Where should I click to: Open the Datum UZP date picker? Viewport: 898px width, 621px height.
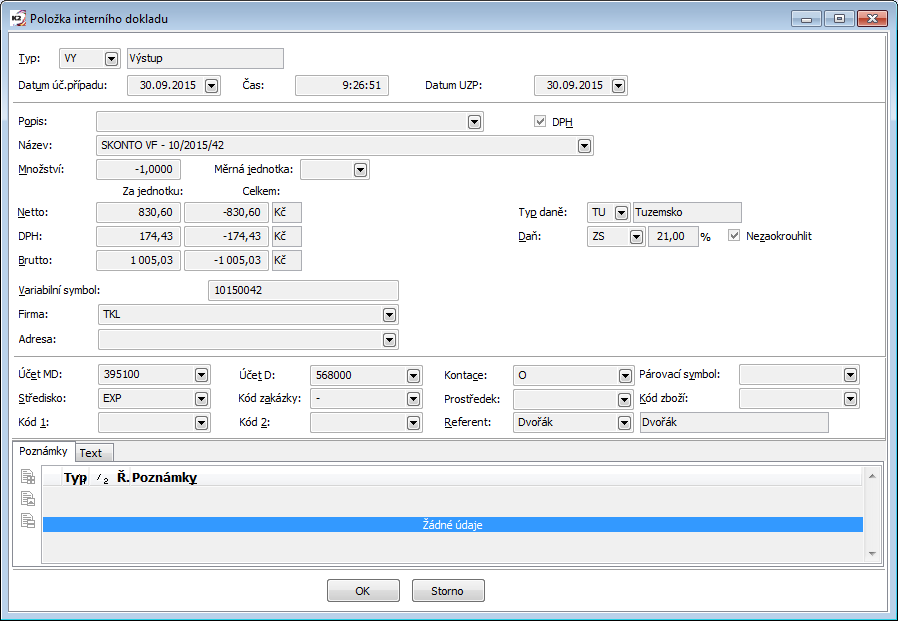tap(618, 86)
